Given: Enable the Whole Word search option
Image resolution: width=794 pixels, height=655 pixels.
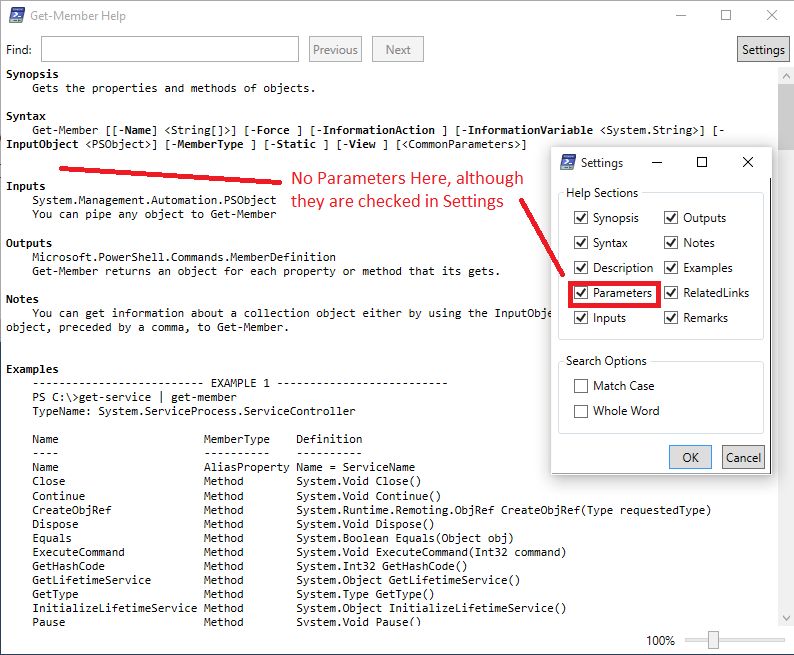Looking at the screenshot, I should click(x=581, y=411).
